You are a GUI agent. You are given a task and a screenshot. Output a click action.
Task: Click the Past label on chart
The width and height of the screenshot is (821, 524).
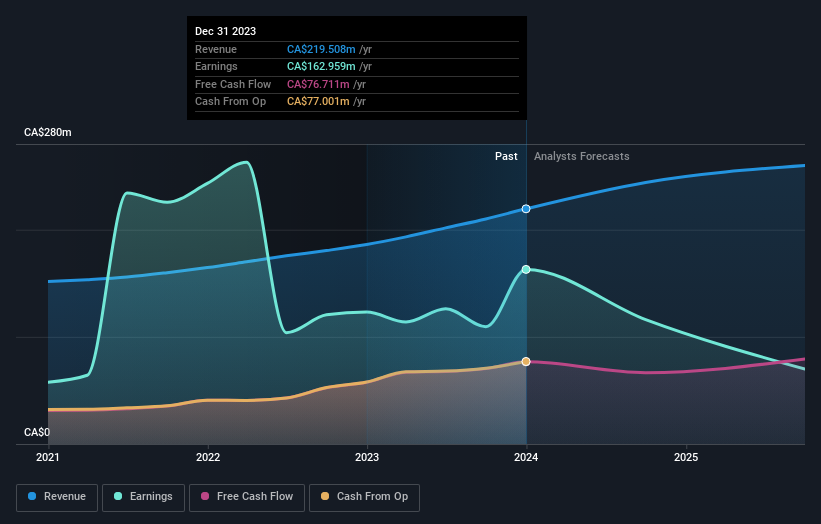point(506,156)
